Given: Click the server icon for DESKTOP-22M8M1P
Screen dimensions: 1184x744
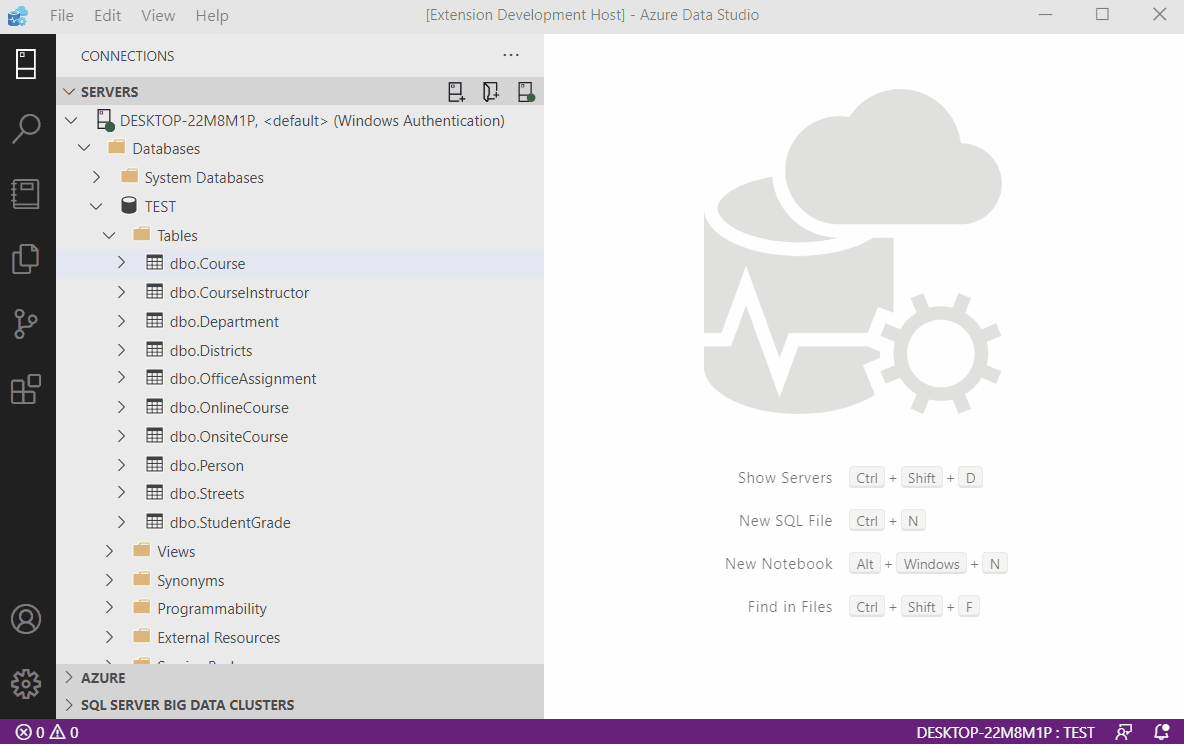Looking at the screenshot, I should tap(106, 120).
